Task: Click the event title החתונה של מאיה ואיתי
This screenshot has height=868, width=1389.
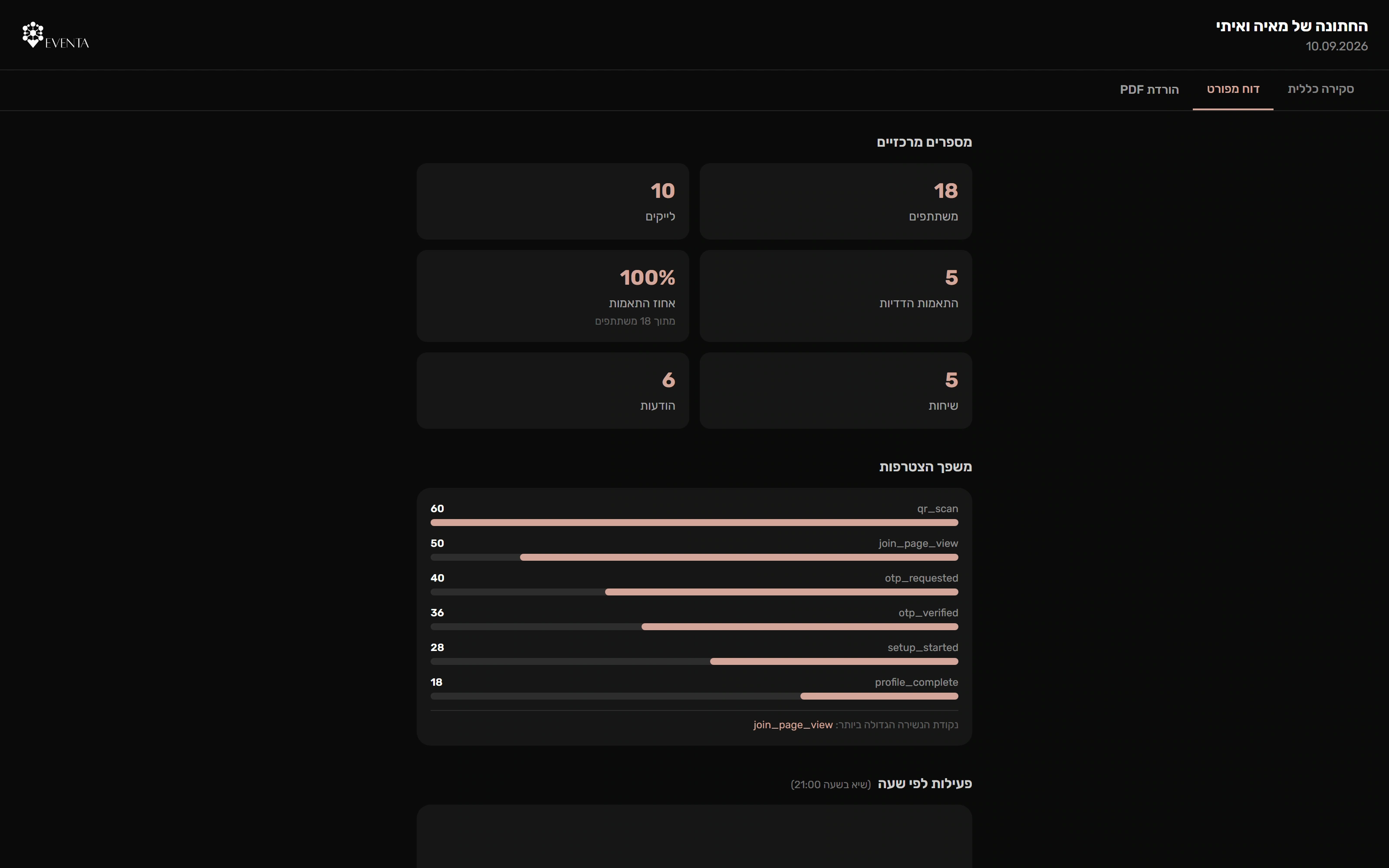Action: coord(1291,26)
